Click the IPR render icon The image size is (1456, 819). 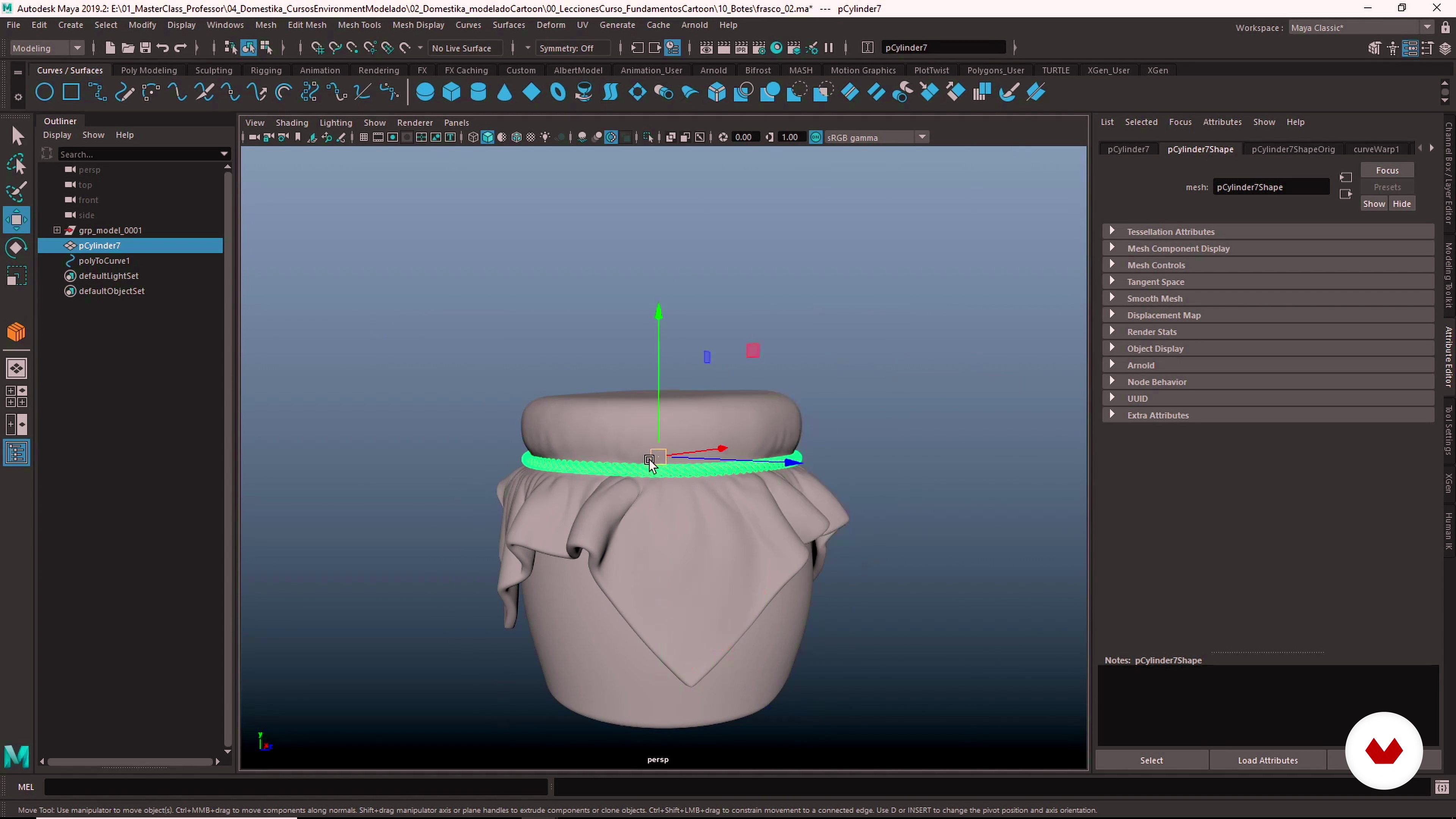coord(741,48)
